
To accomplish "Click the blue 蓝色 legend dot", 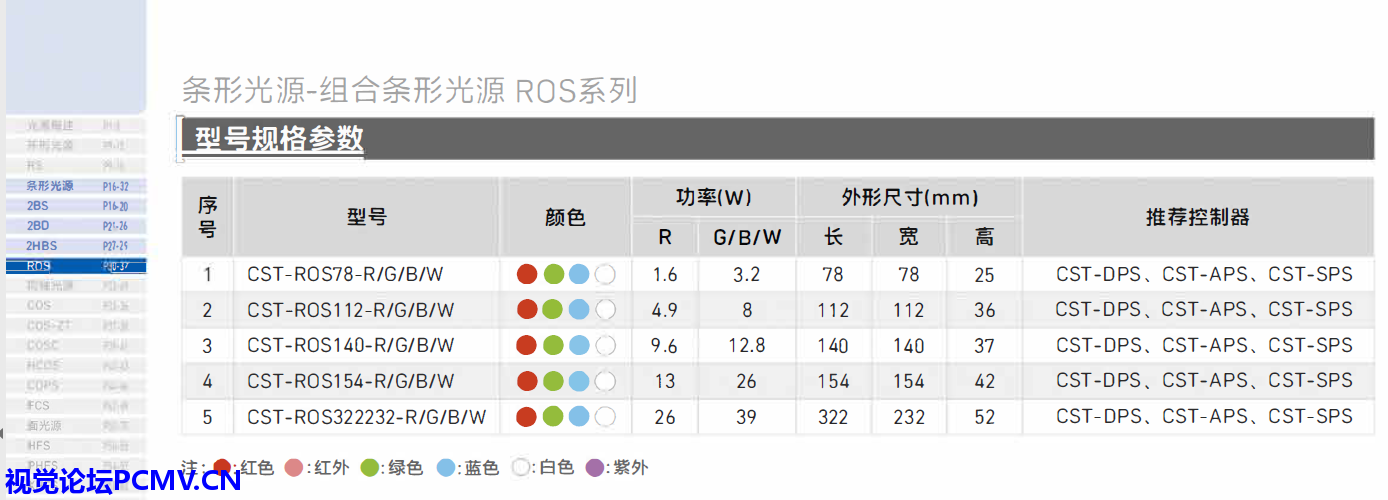I will tap(446, 468).
